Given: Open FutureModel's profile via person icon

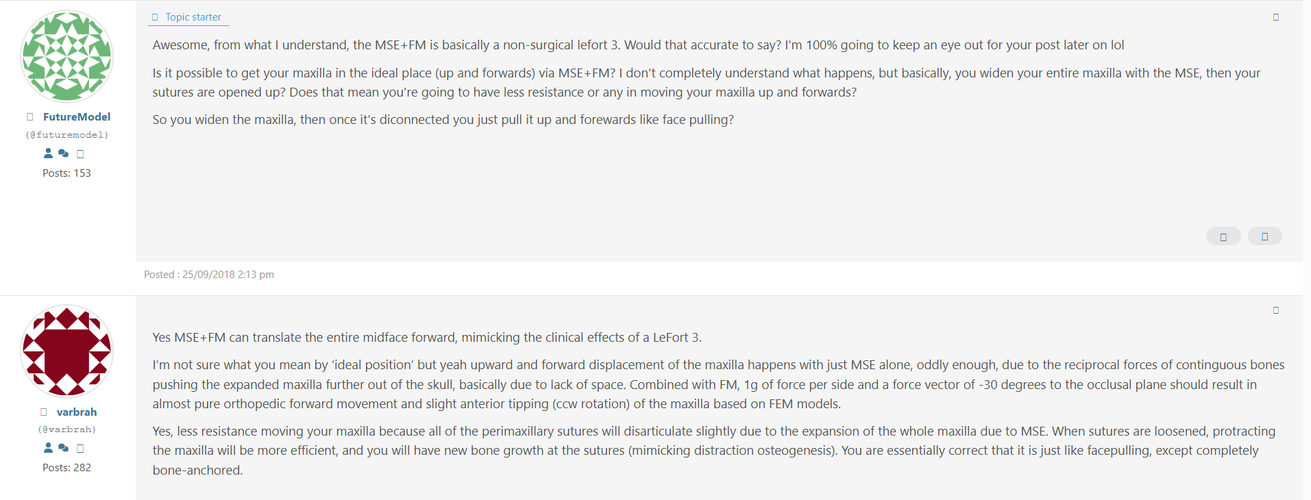Looking at the screenshot, I should [48, 154].
